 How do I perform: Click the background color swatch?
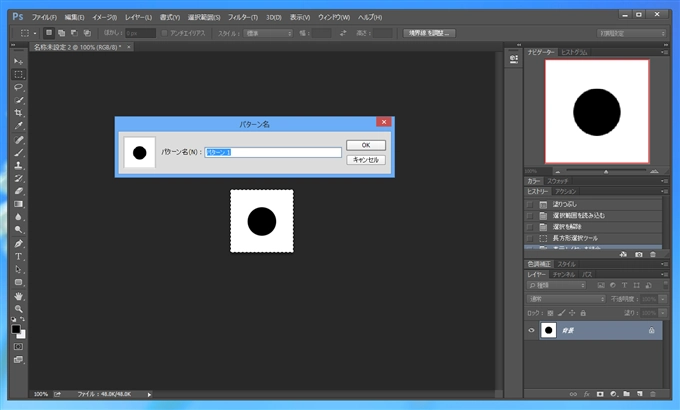[22, 335]
